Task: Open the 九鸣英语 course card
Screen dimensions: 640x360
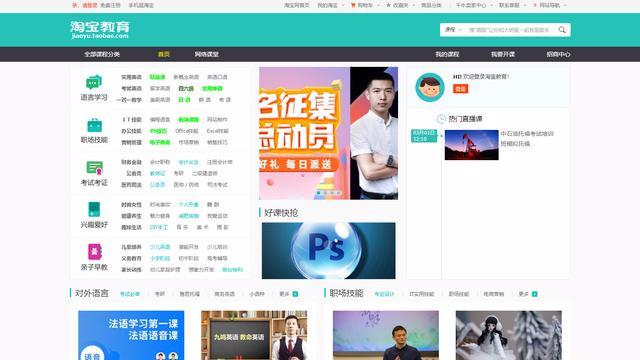Action: (254, 335)
